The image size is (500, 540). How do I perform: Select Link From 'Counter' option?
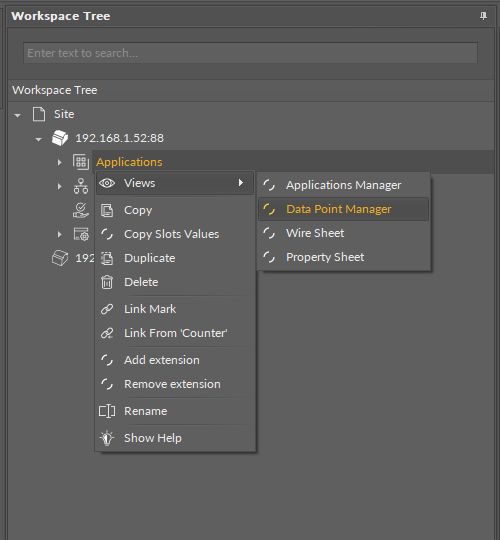[x=175, y=333]
